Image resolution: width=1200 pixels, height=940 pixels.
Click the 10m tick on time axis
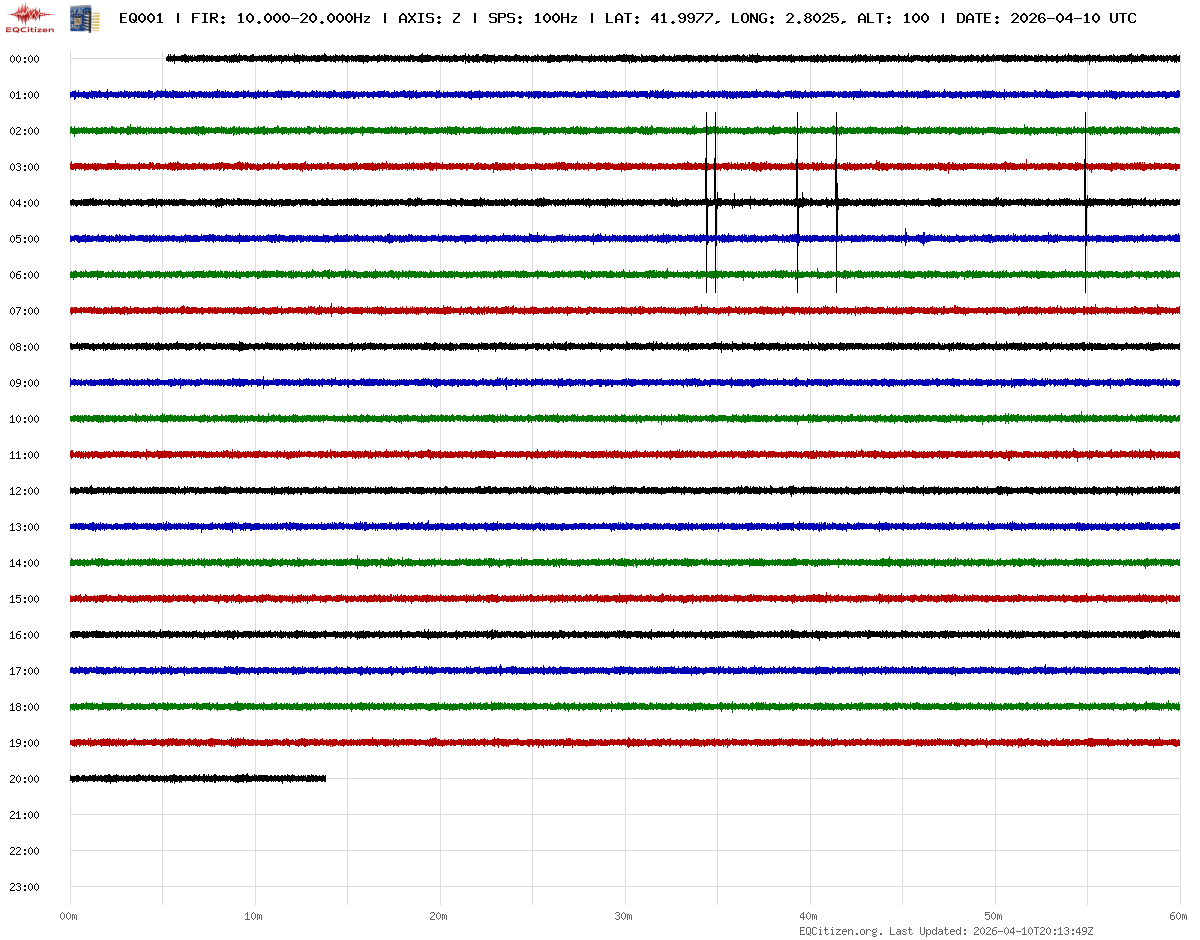pyautogui.click(x=254, y=916)
